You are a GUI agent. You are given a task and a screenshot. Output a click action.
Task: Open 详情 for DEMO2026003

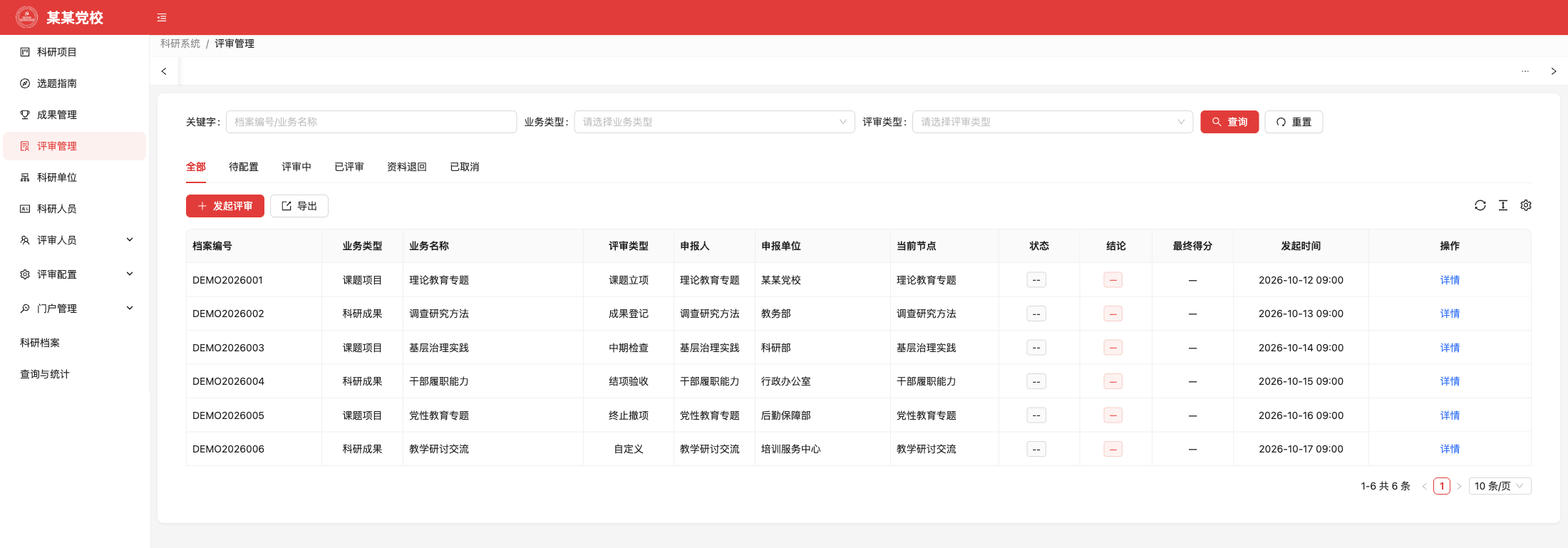tap(1450, 348)
